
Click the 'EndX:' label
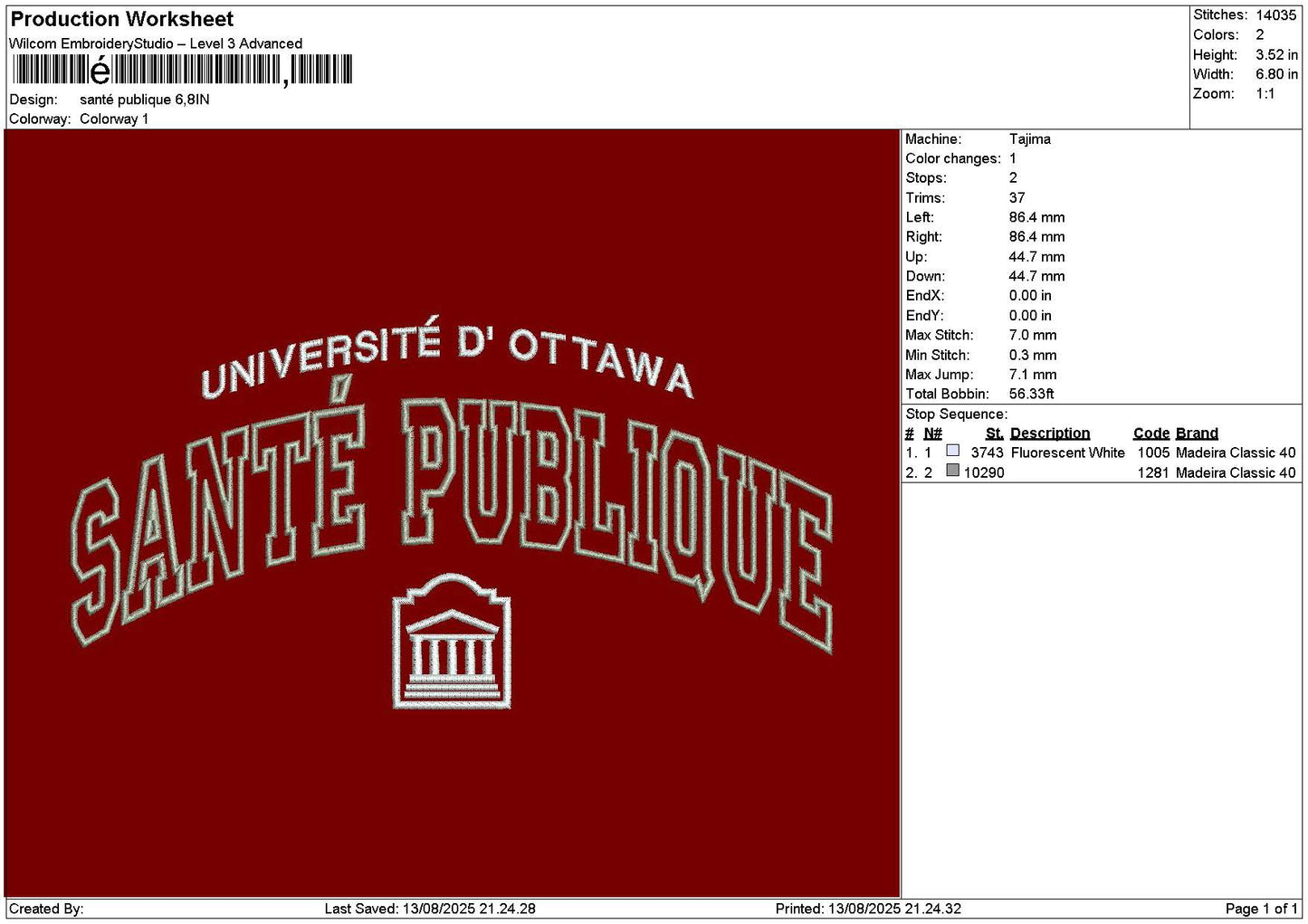tap(925, 296)
